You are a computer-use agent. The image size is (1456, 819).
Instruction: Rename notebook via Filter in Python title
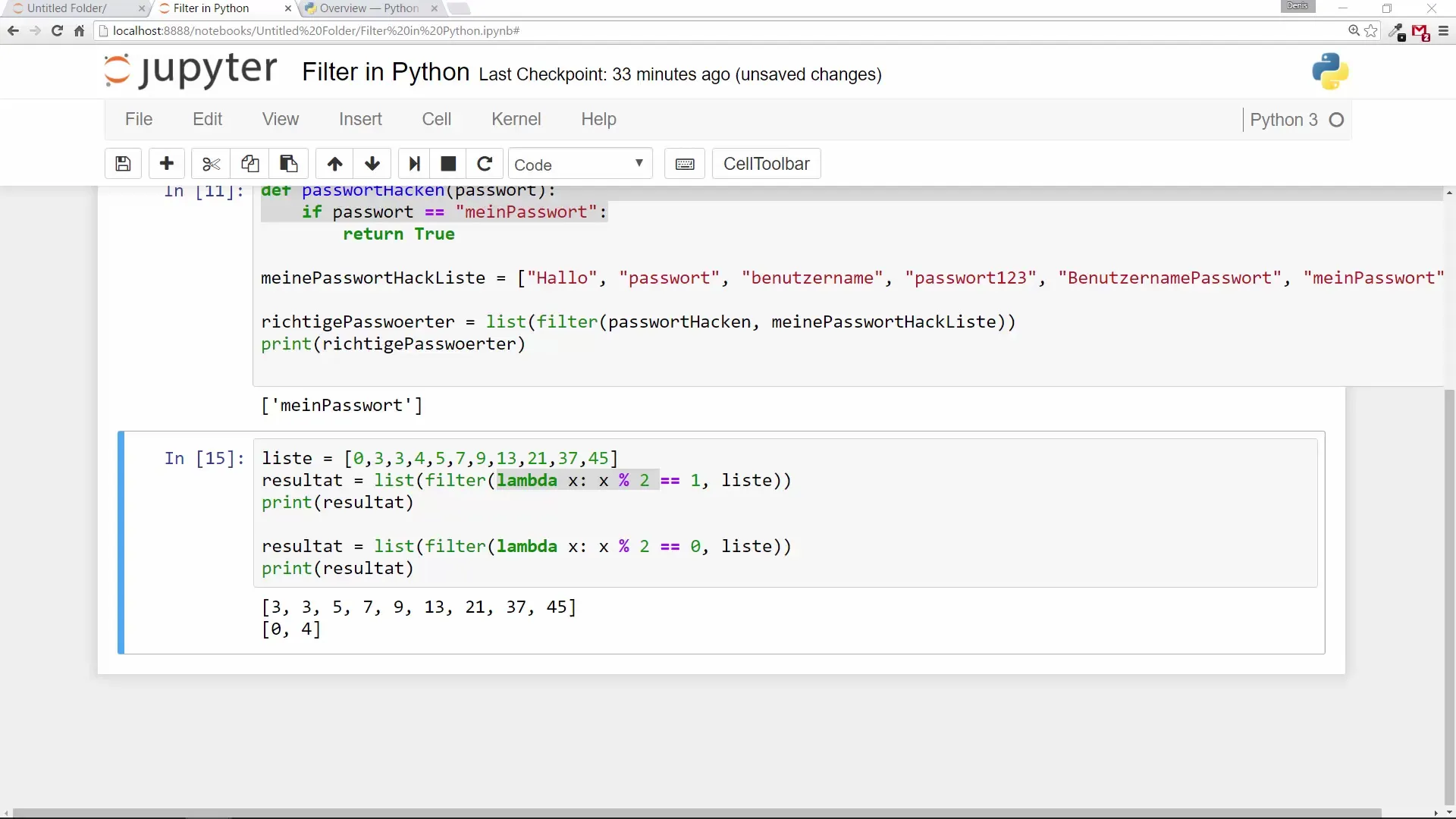pyautogui.click(x=386, y=72)
